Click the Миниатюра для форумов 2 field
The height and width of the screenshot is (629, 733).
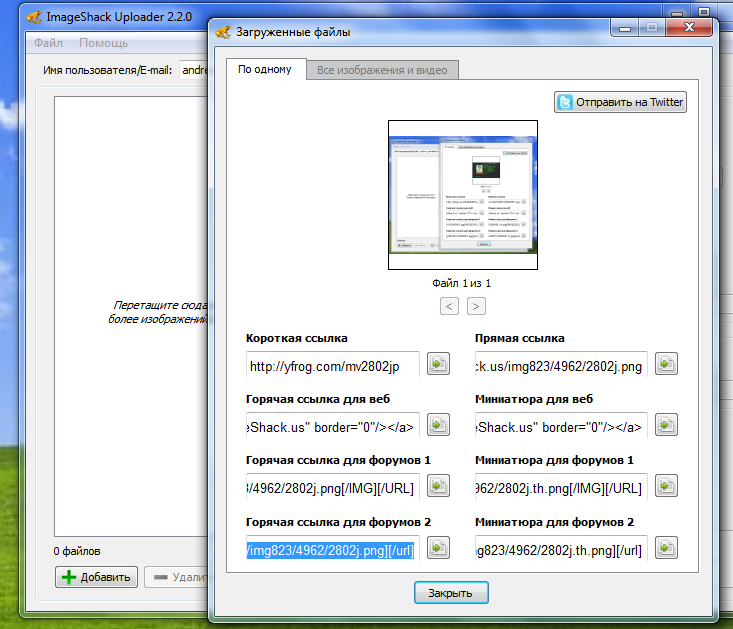coord(561,550)
